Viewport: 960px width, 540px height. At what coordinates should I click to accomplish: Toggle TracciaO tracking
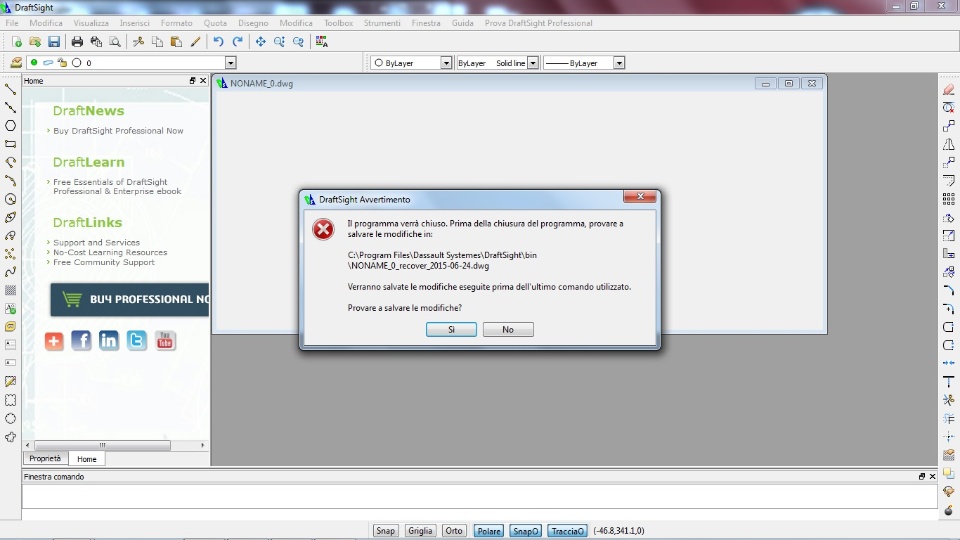(x=568, y=531)
